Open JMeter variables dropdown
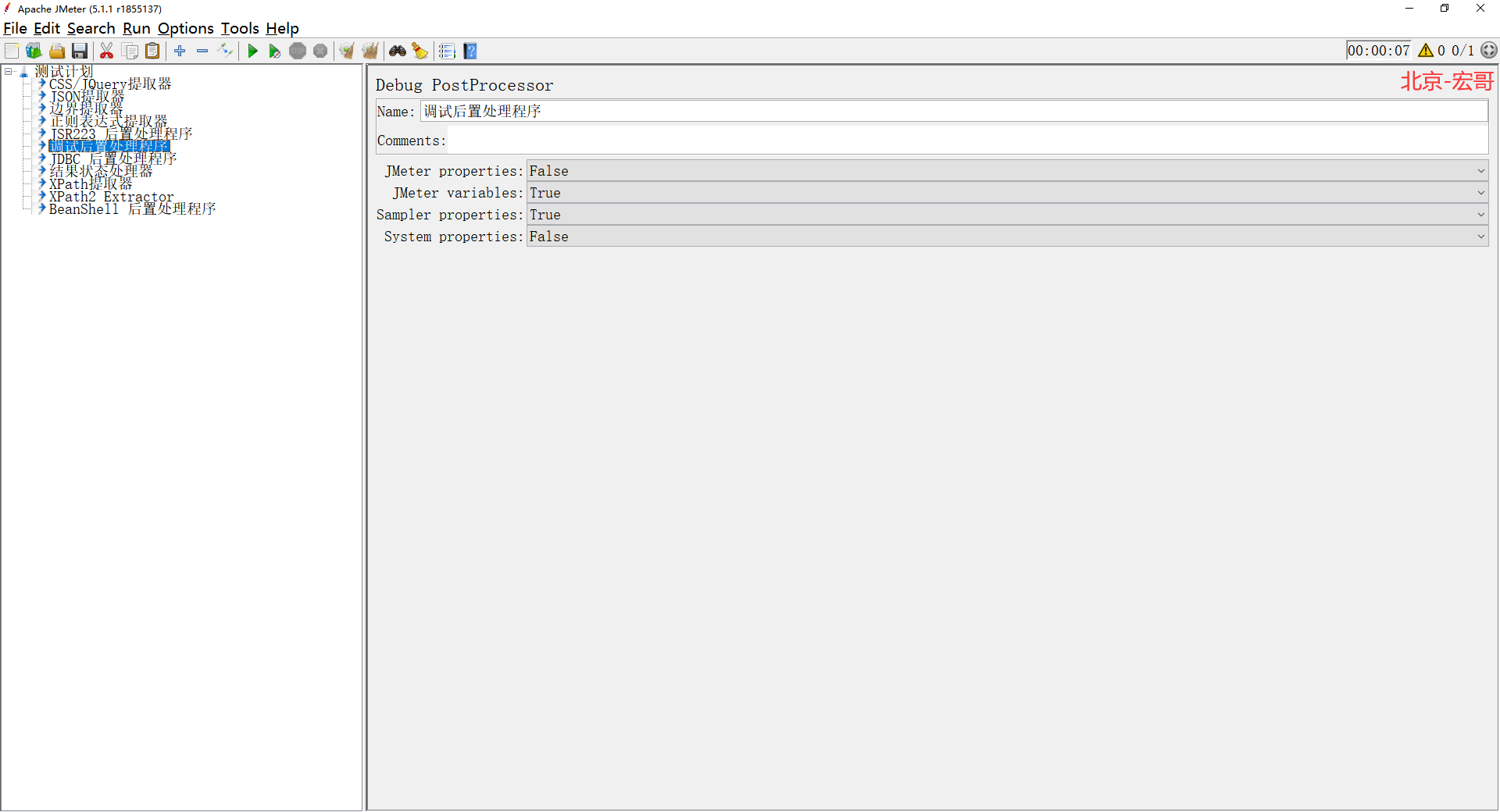 click(x=1007, y=193)
